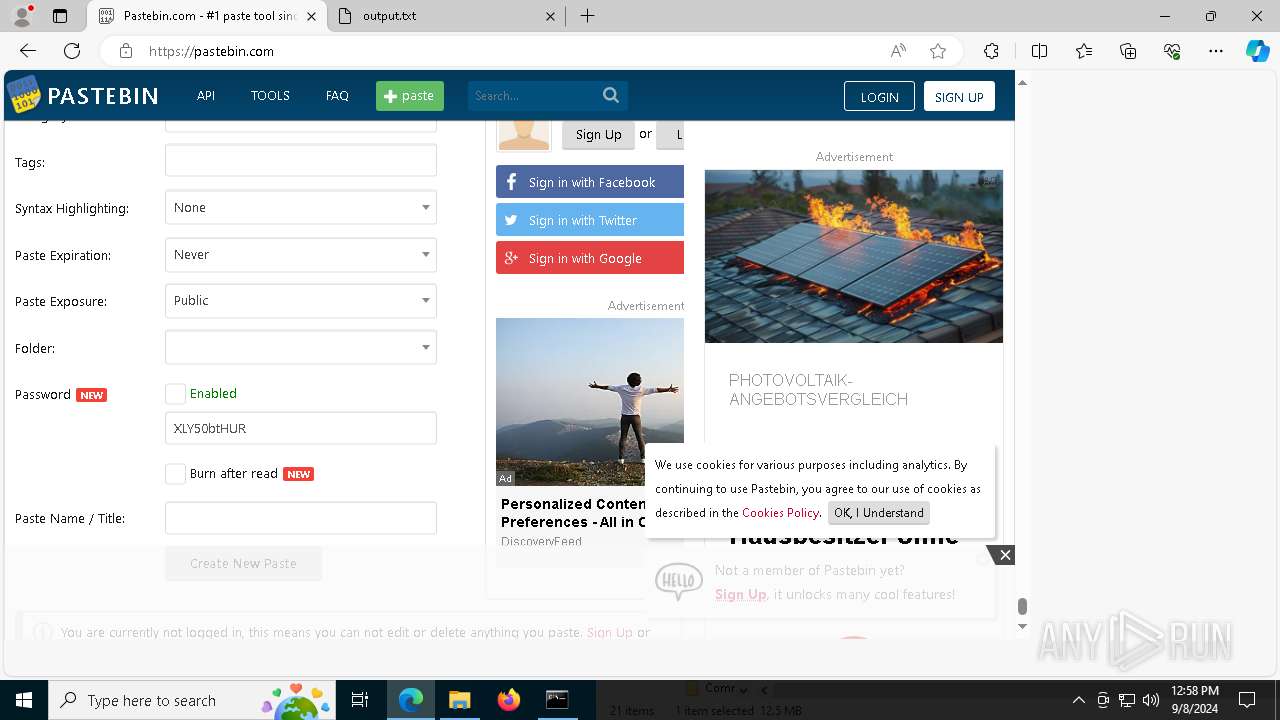Open the TOOLS menu item
This screenshot has width=1280, height=720.
click(270, 96)
